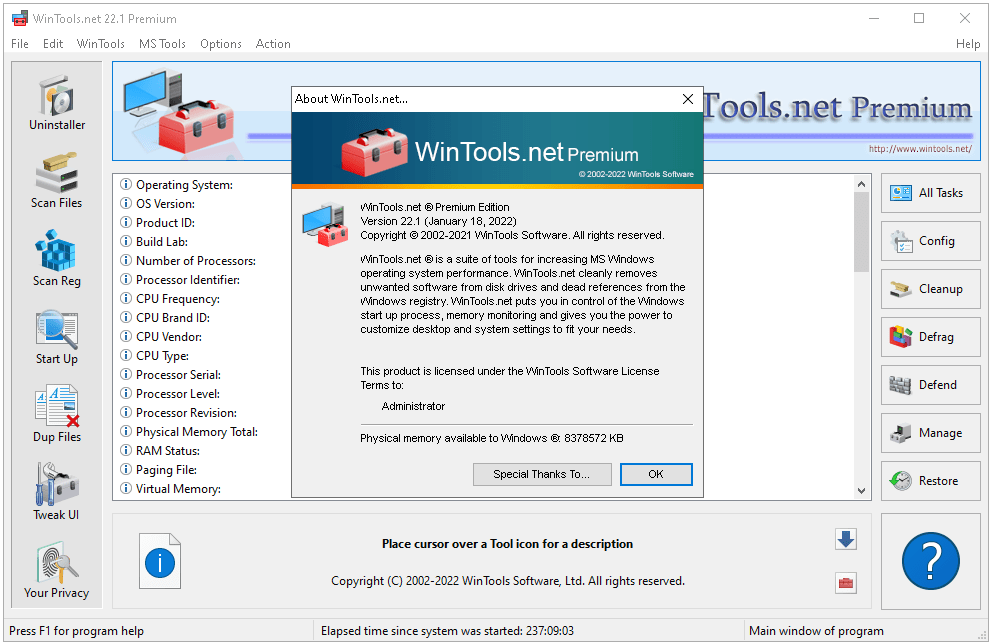Open the Edit menu
Image resolution: width=991 pixels, height=644 pixels.
[x=53, y=44]
